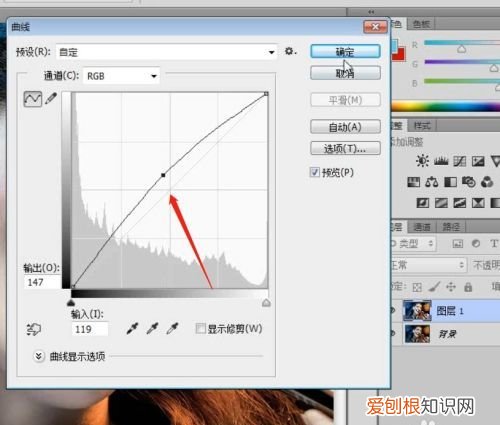Add a Threshold adjustment

(459, 203)
